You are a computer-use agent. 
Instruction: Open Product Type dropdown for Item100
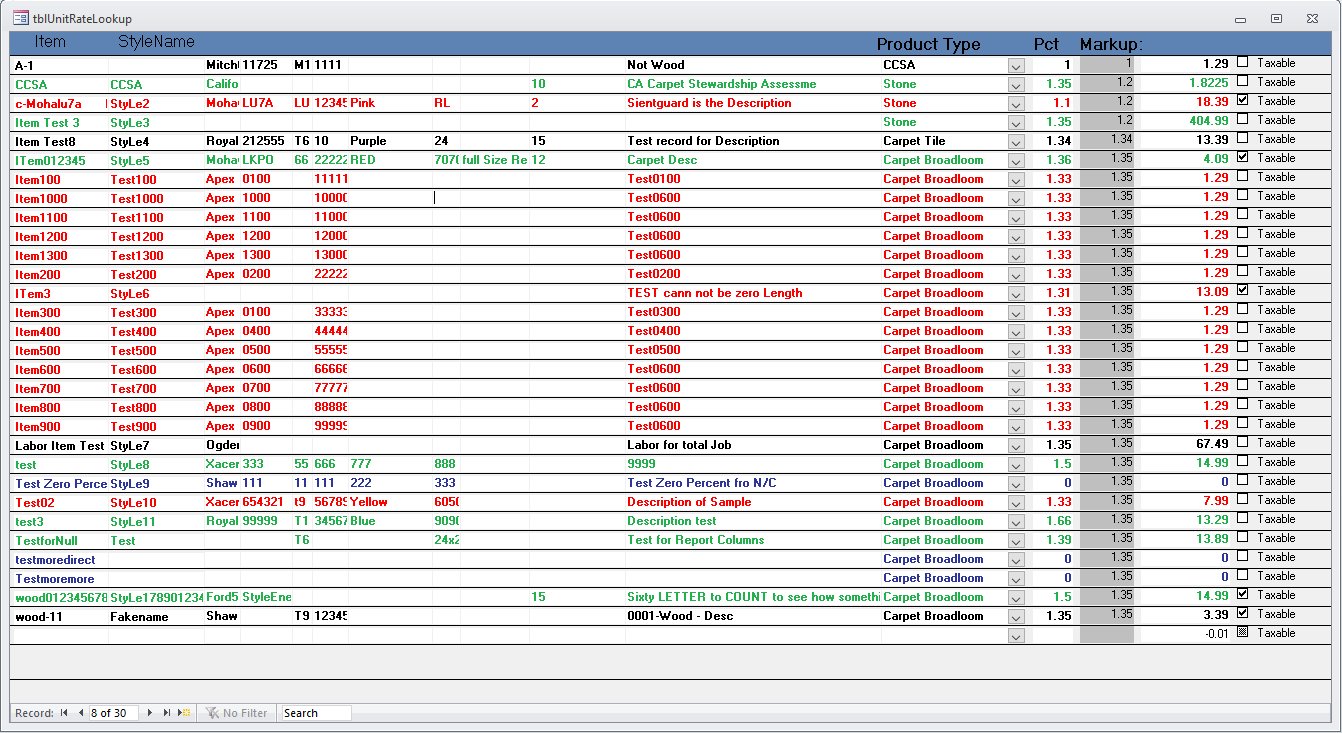pyautogui.click(x=1016, y=179)
